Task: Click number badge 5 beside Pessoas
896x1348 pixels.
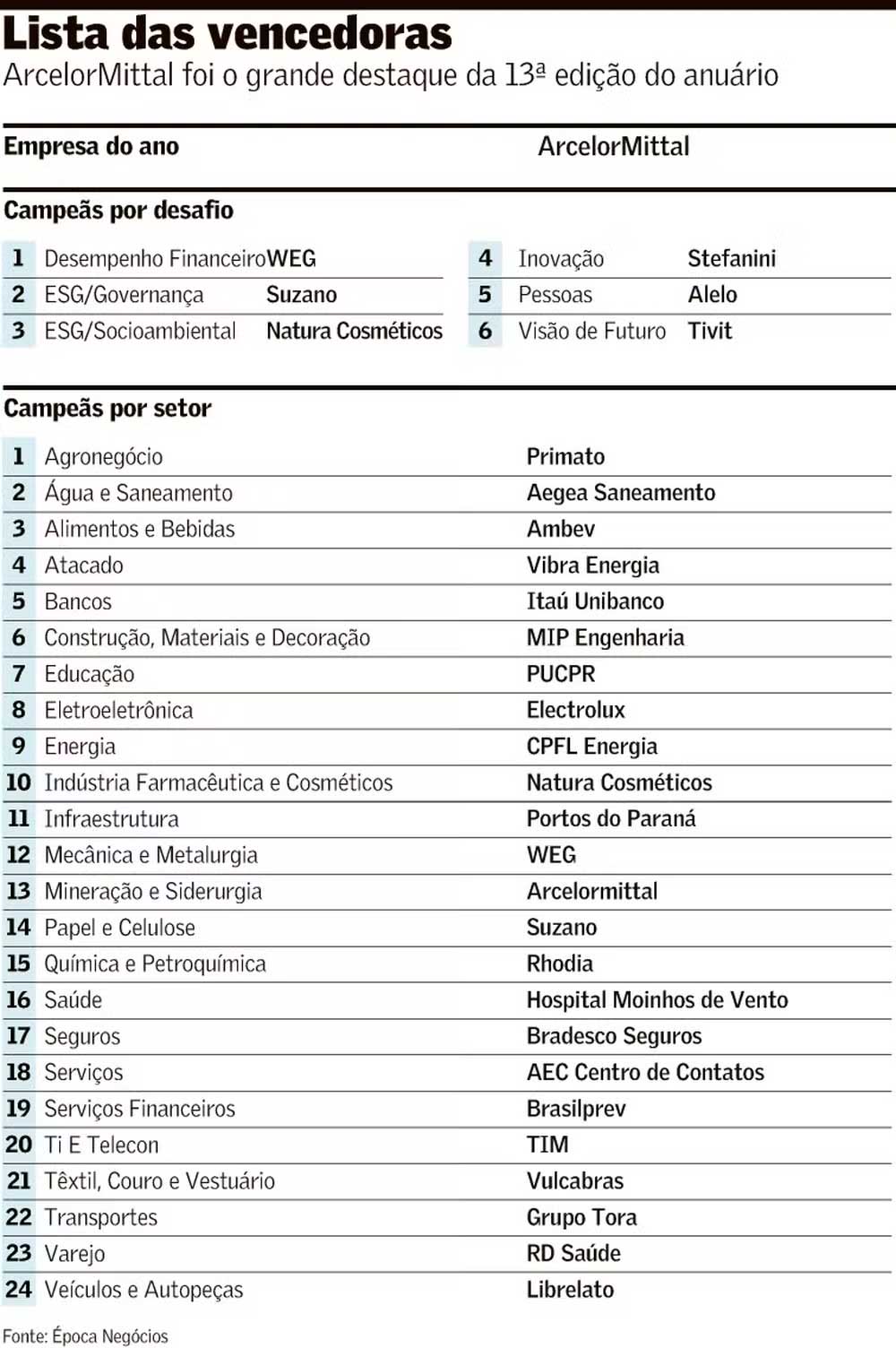Action: pos(485,295)
